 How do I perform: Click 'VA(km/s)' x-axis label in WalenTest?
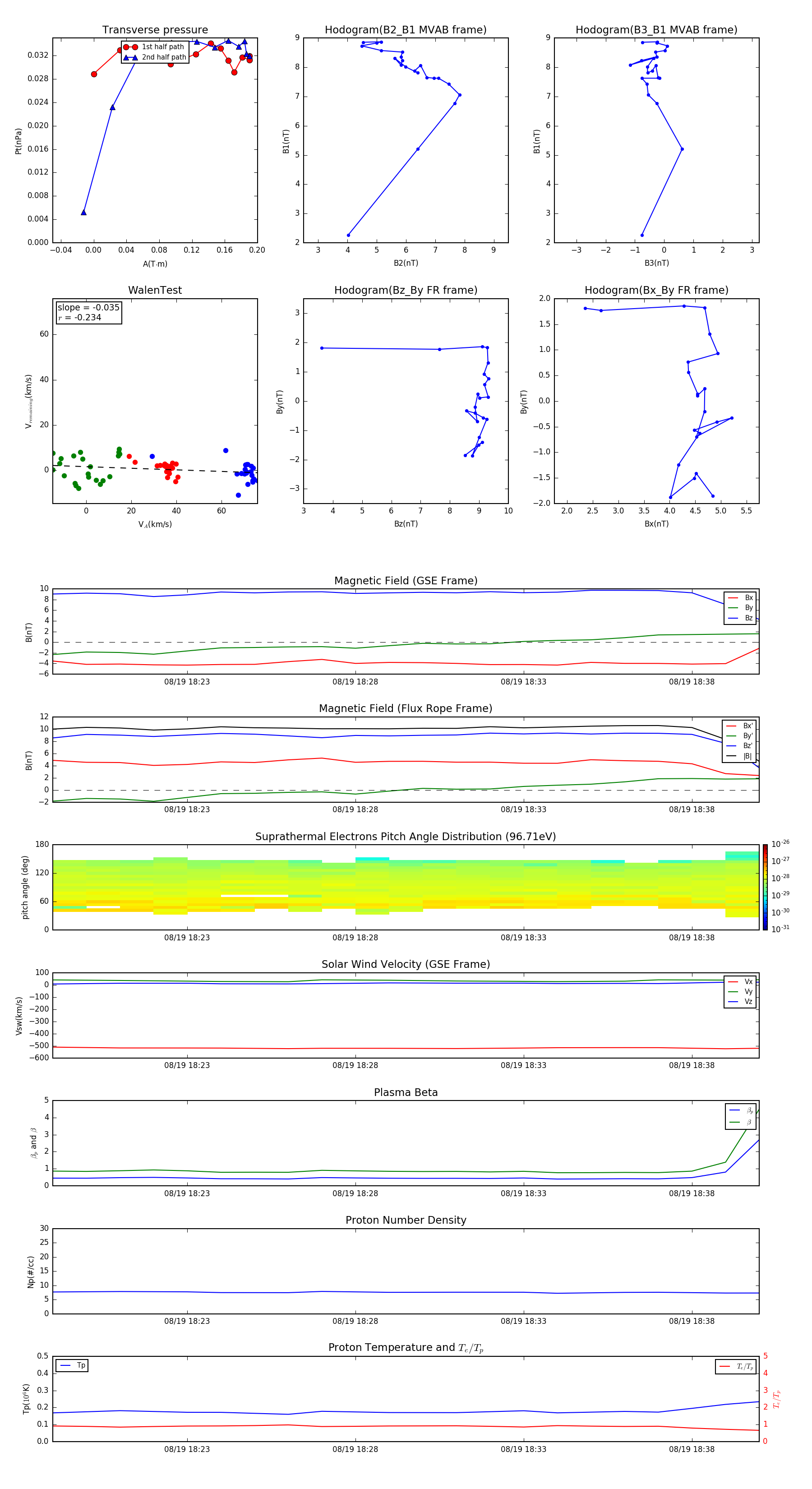155,524
